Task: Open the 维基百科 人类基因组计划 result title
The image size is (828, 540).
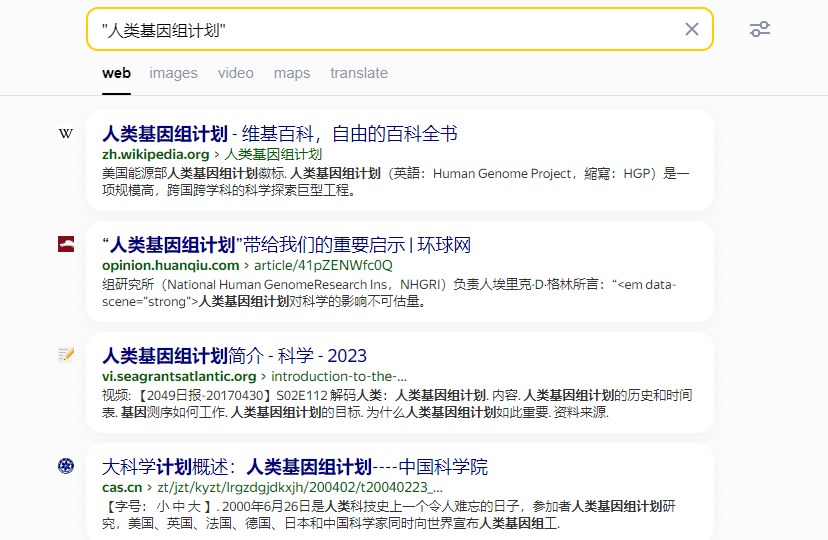Action: coord(280,134)
